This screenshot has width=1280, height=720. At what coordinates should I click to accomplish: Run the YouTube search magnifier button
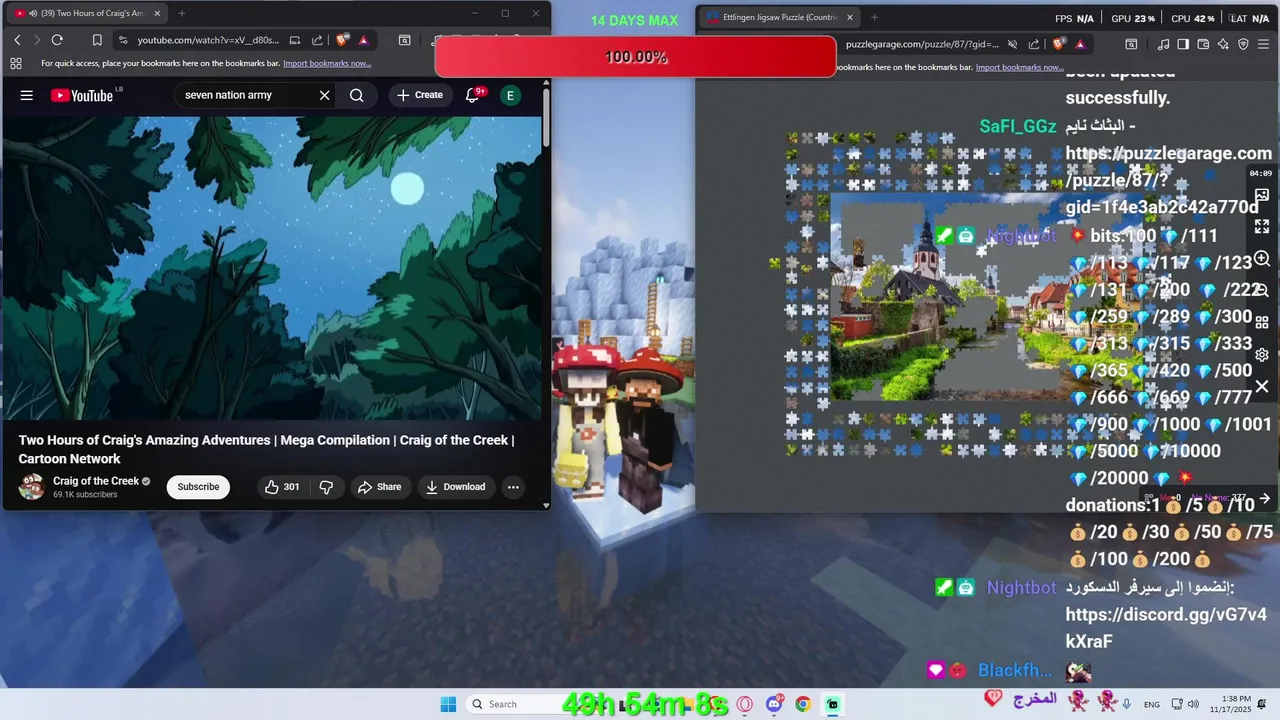click(357, 95)
